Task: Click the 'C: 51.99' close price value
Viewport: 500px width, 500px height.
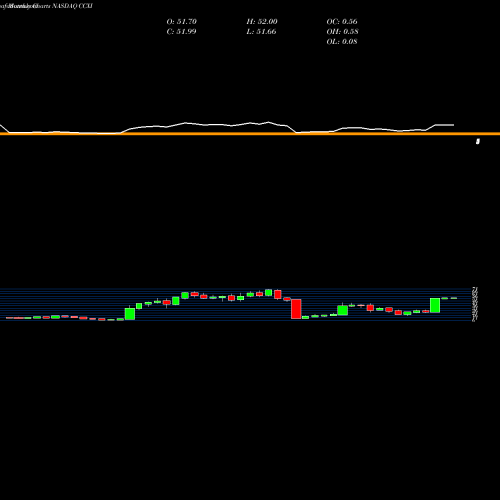Action: coord(181,32)
